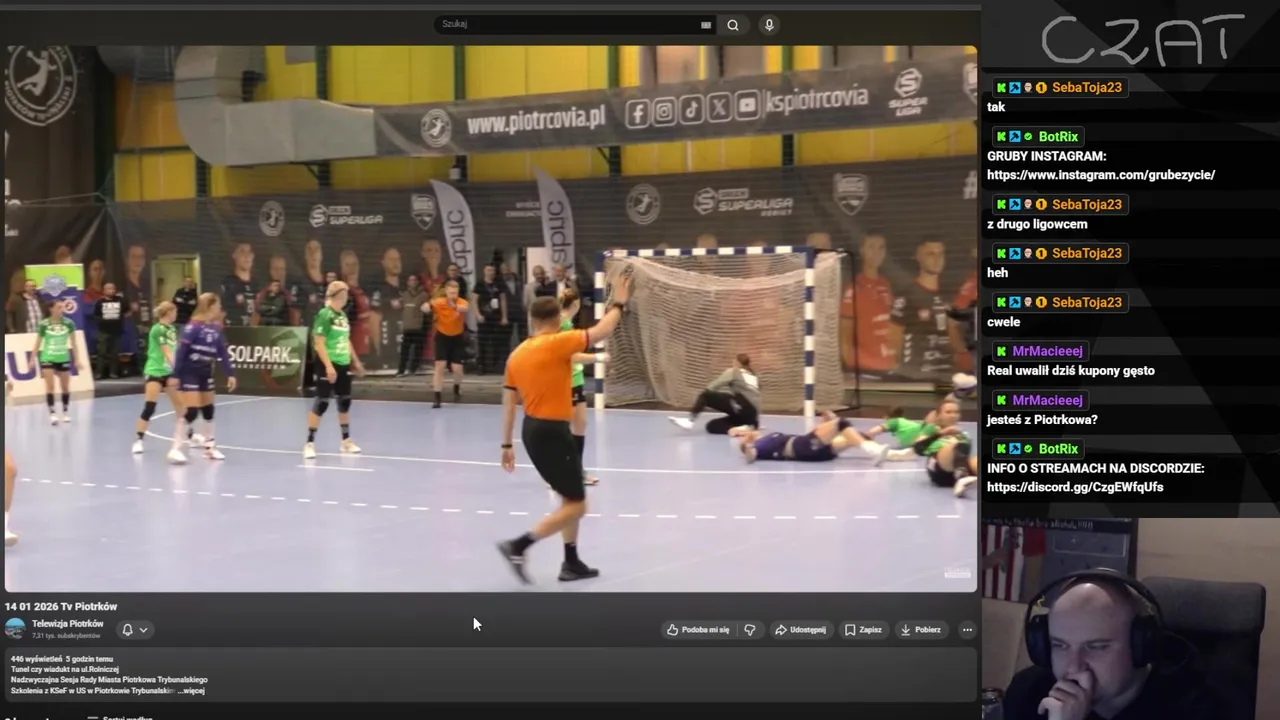Open the discord.gg/CzgEWfqUfs link in chat
Screen dimensions: 1280x720
point(1075,487)
